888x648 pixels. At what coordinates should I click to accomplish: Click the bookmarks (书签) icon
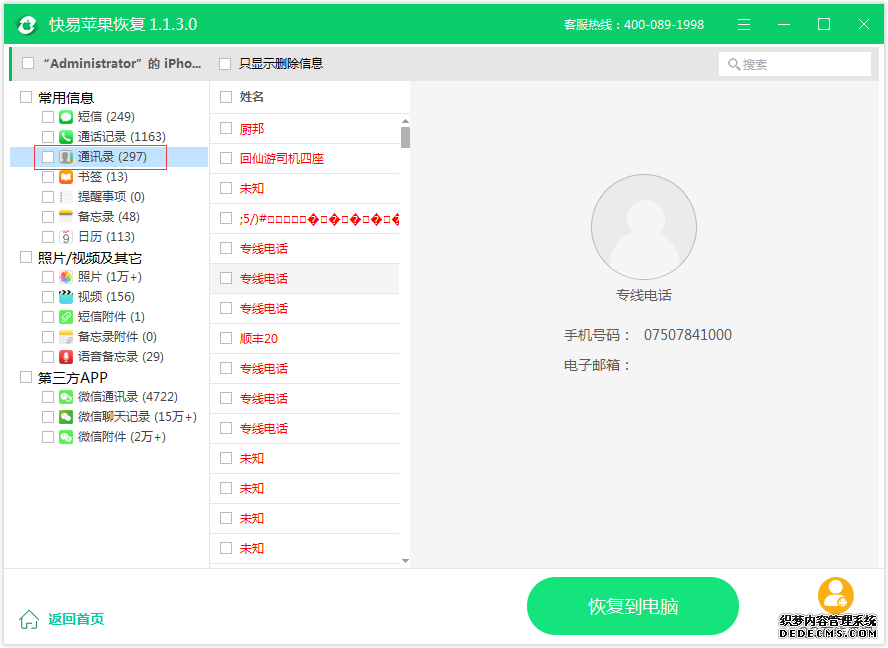tap(66, 177)
